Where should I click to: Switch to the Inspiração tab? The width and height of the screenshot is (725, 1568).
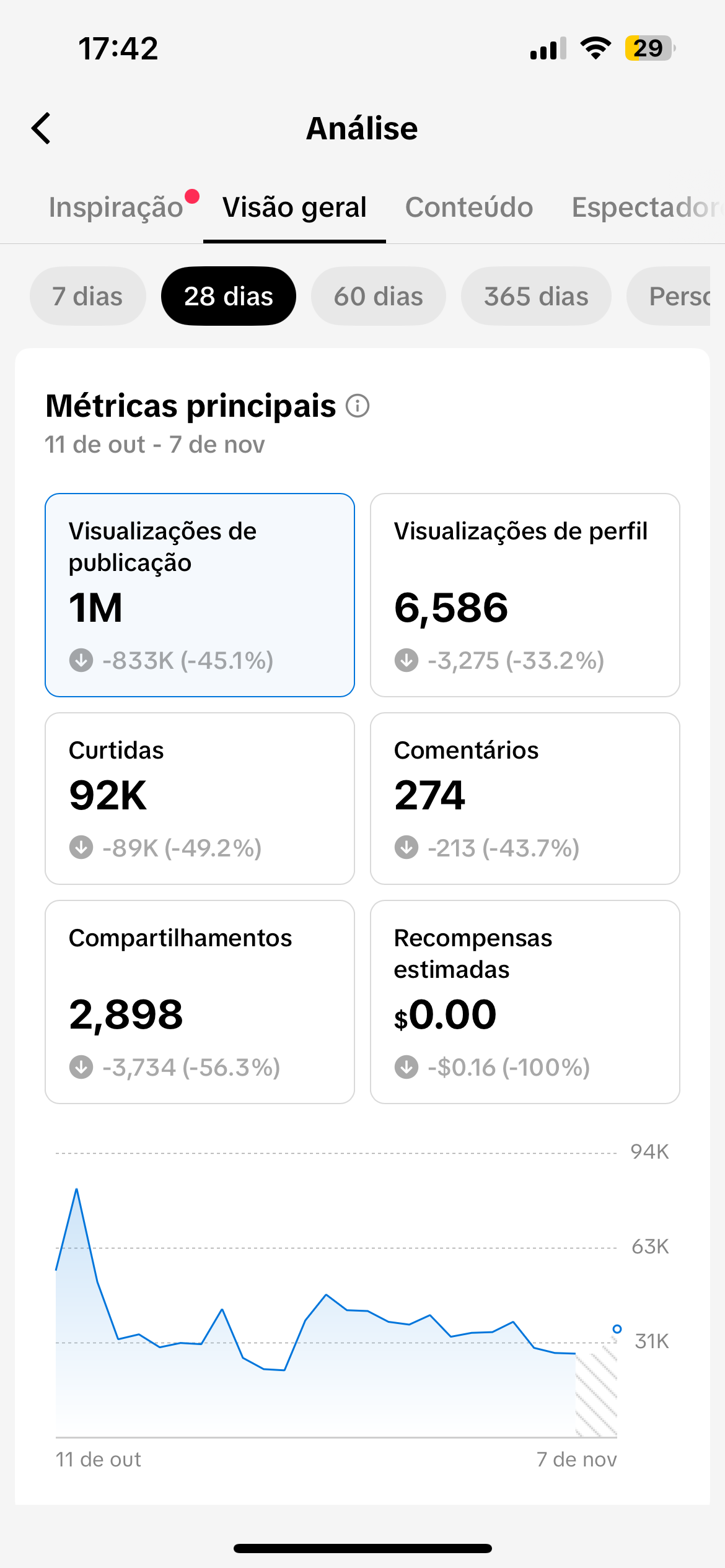pyautogui.click(x=116, y=207)
